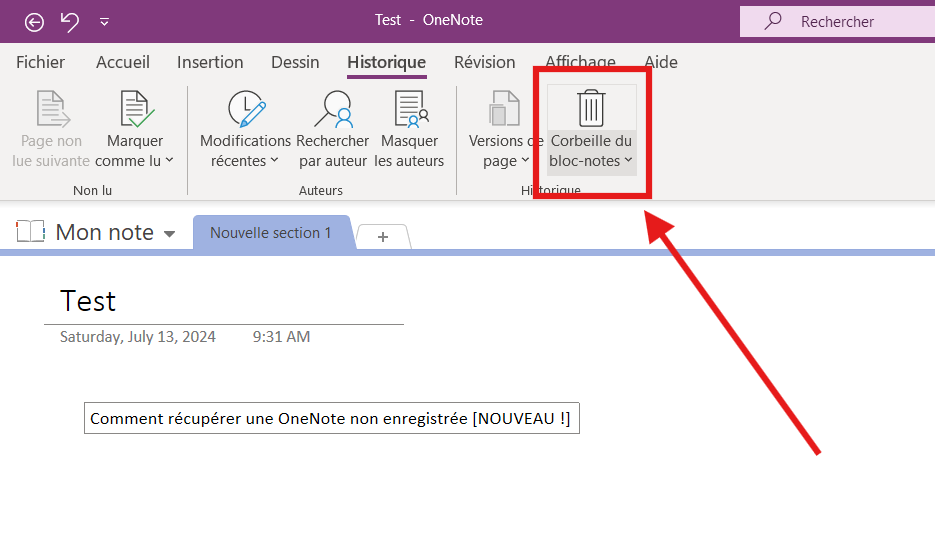Click the search magnifier icon

[x=773, y=21]
